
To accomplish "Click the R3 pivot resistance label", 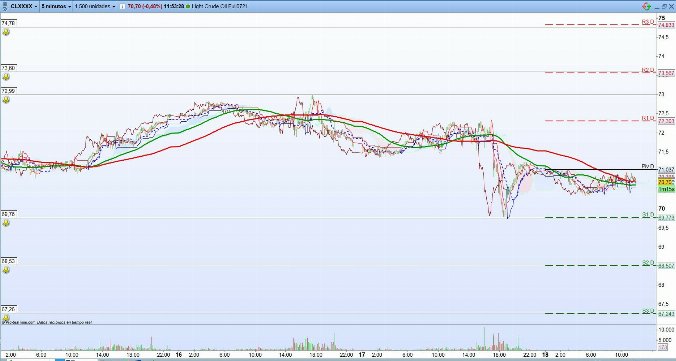I will point(648,22).
